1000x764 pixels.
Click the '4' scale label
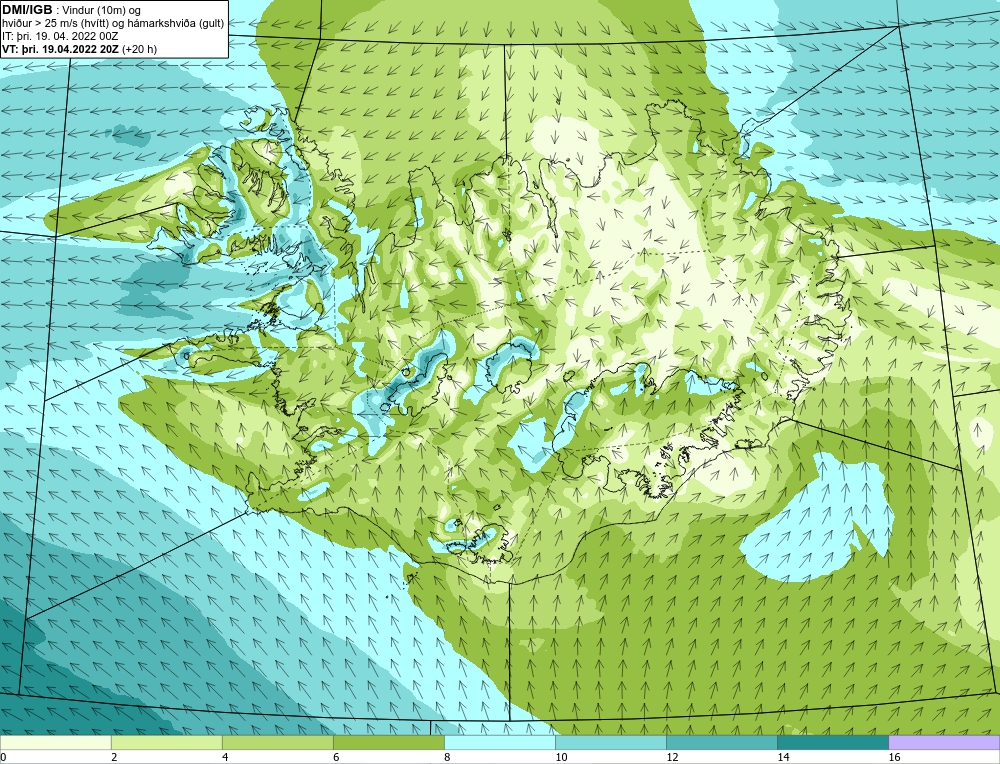click(x=225, y=757)
